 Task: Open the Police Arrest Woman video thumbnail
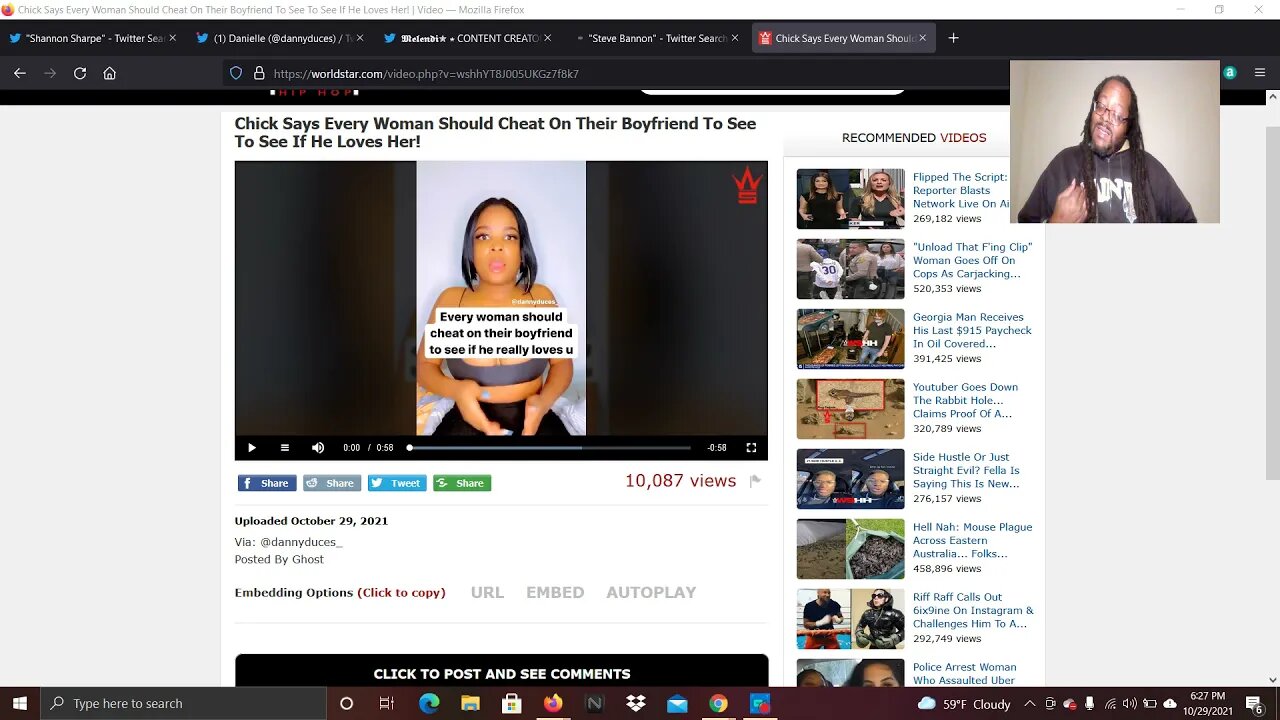click(850, 673)
